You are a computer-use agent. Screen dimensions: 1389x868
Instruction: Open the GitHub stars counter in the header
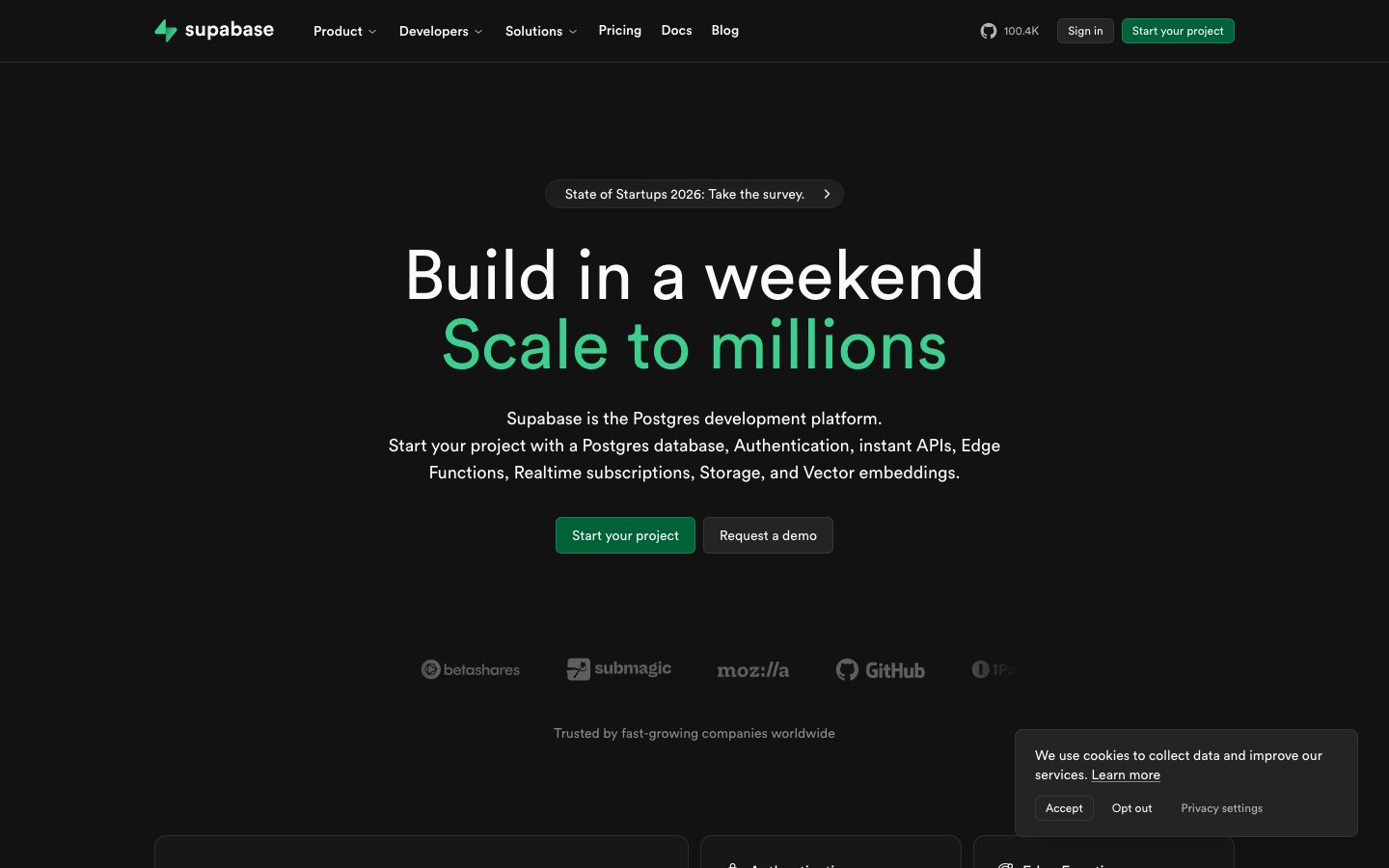[1009, 31]
